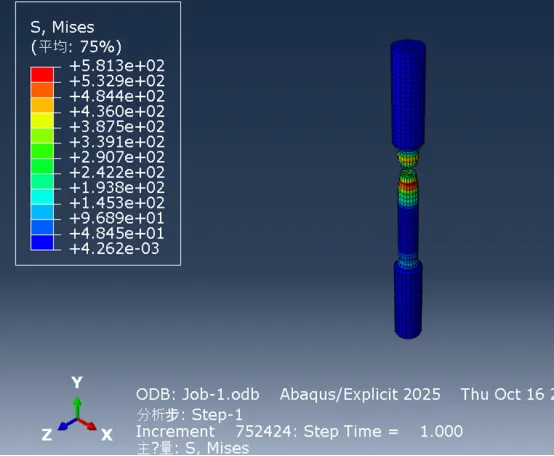Click the orange legend color band

point(42,90)
